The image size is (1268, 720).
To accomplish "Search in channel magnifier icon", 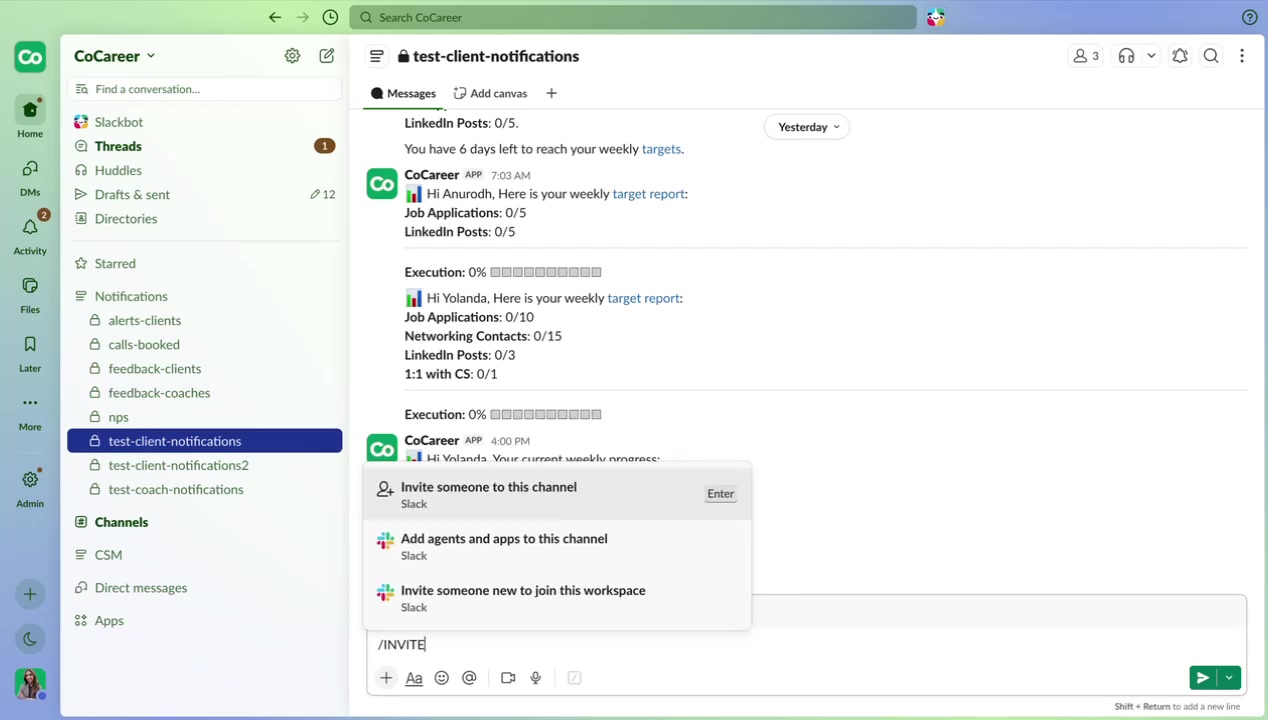I will [x=1211, y=56].
